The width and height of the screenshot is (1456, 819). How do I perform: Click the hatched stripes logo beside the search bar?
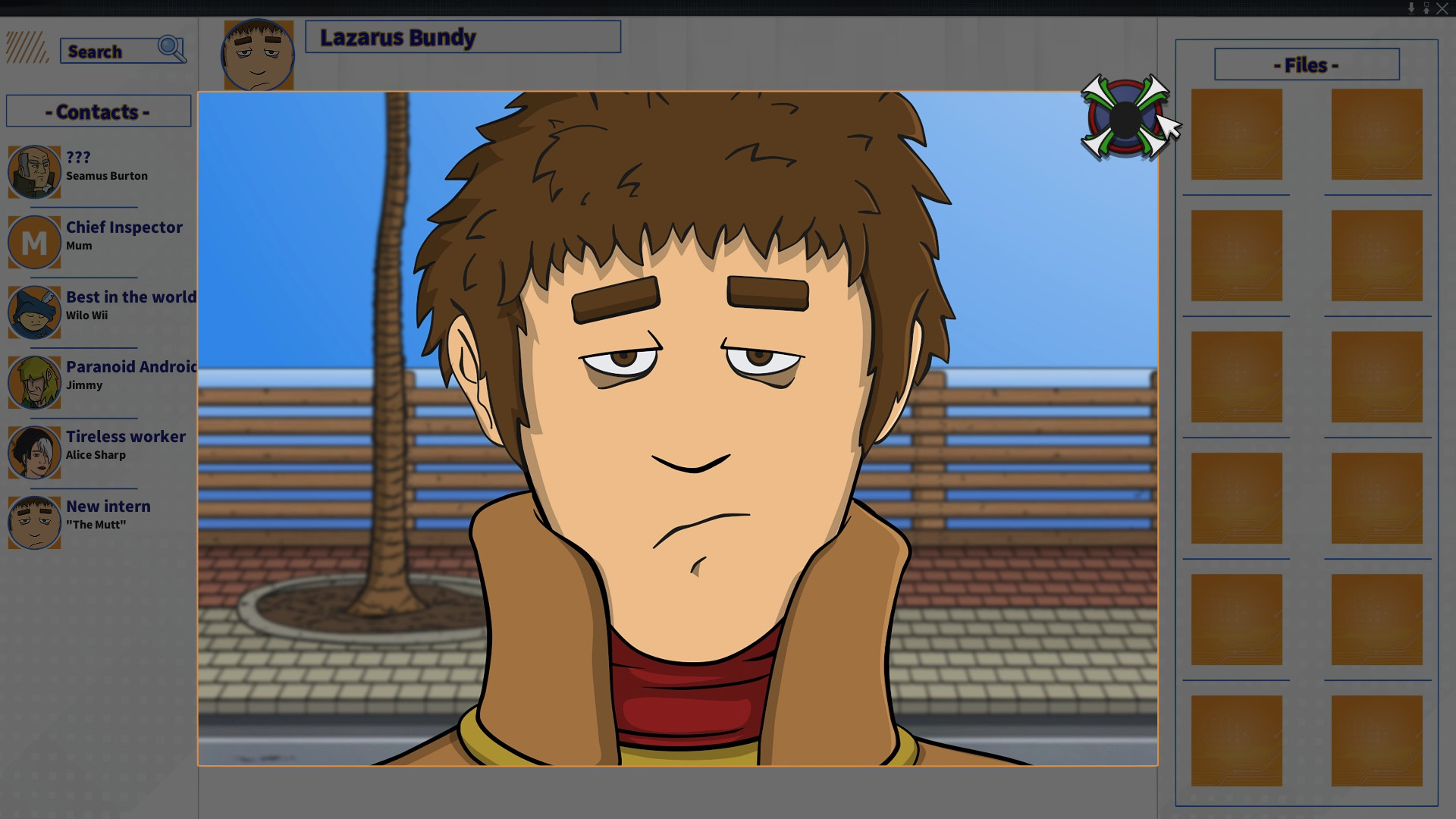25,48
